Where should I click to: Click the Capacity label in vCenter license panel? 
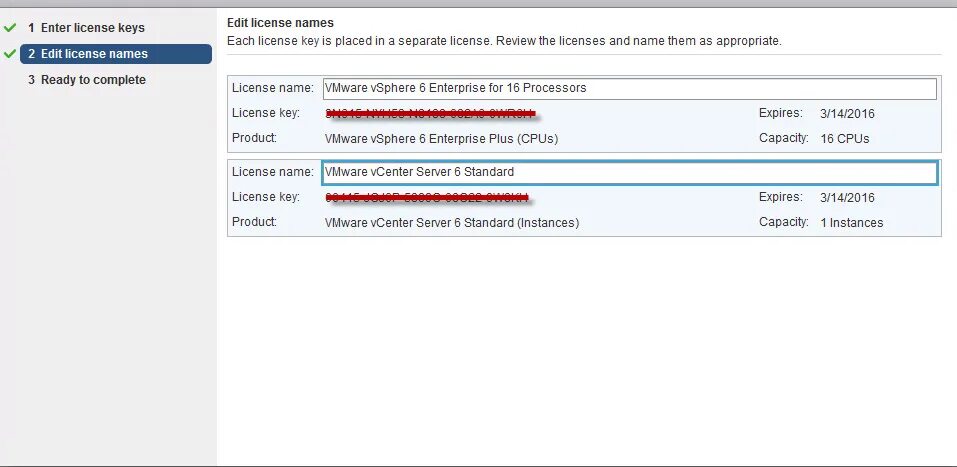click(783, 222)
